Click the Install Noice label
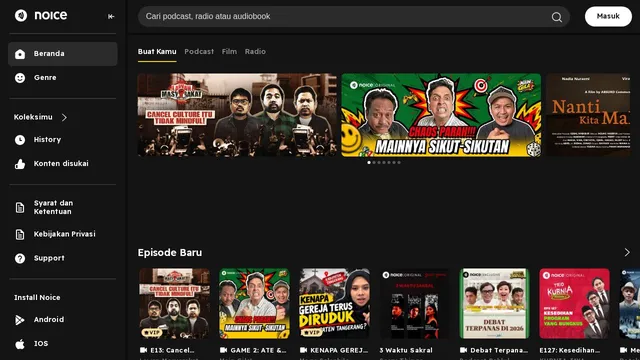Viewport: 640px width, 360px height. click(37, 298)
